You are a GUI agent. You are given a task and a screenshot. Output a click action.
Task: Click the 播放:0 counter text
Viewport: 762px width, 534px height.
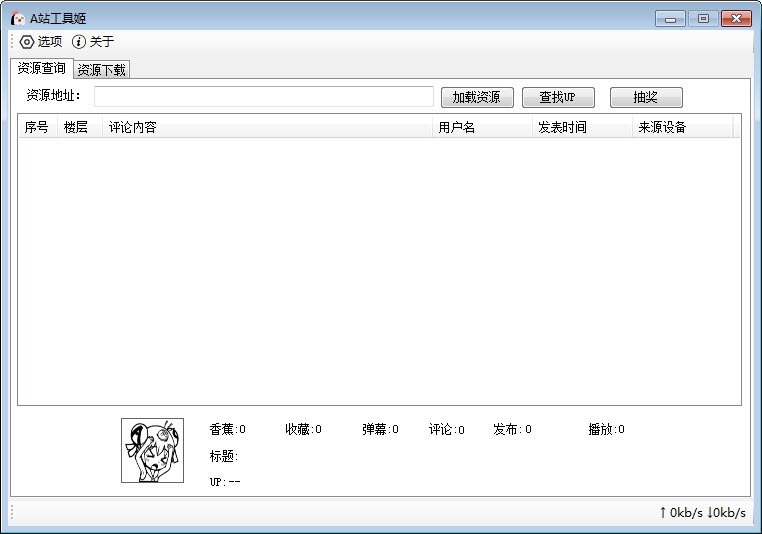pos(606,429)
